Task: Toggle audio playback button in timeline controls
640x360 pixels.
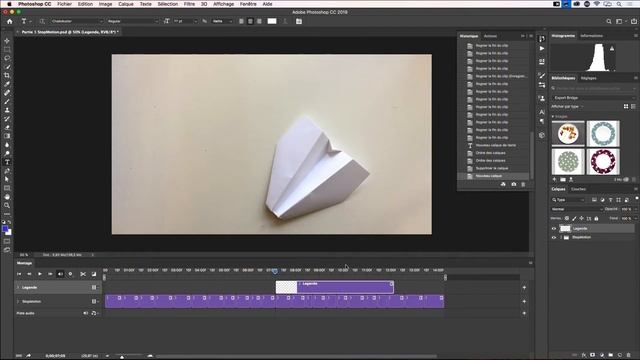Action: pyautogui.click(x=60, y=274)
